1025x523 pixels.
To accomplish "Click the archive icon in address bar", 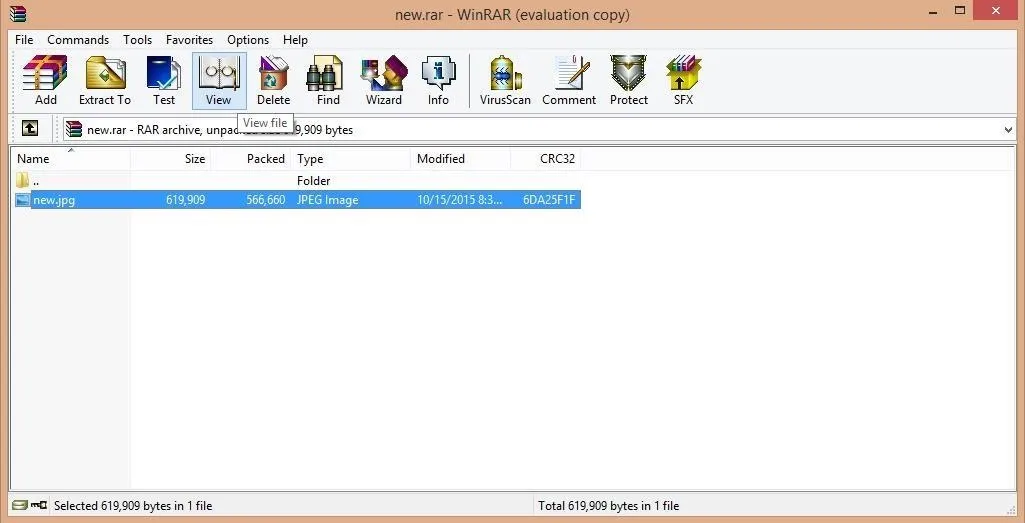I will [74, 129].
